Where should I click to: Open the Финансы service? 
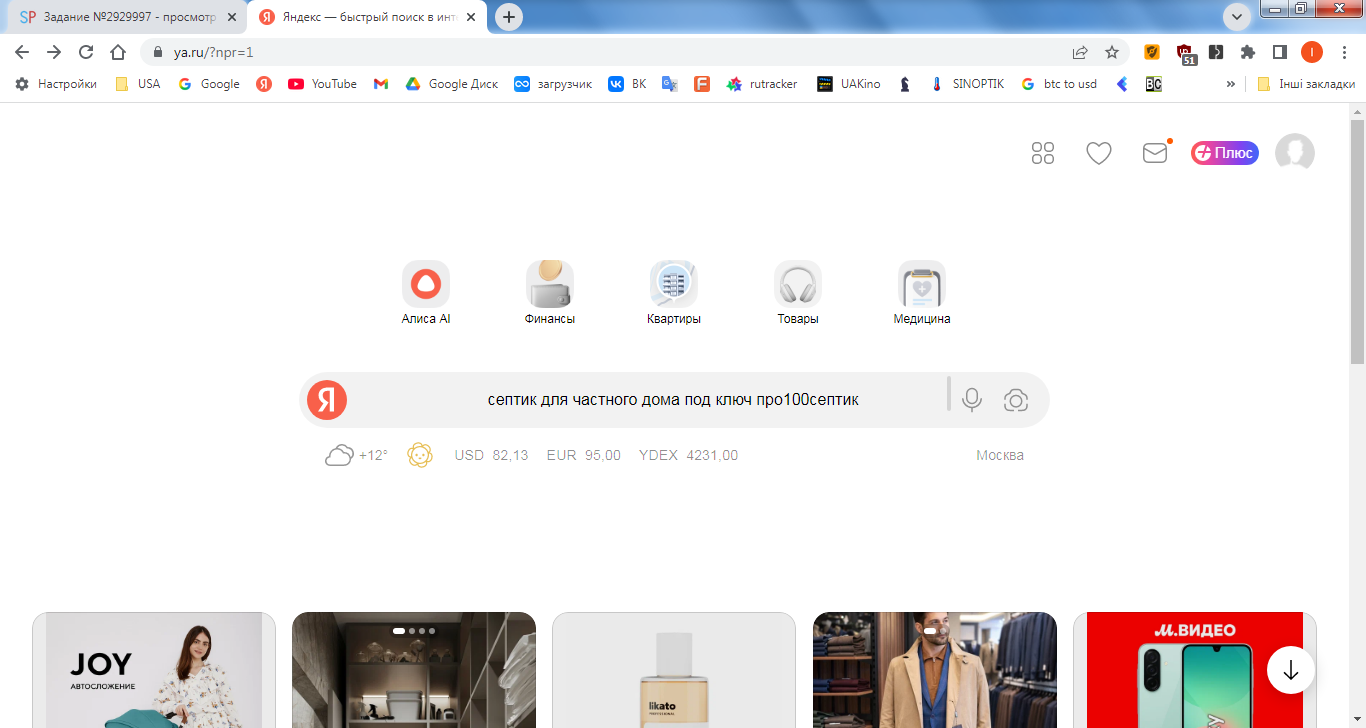tap(550, 293)
